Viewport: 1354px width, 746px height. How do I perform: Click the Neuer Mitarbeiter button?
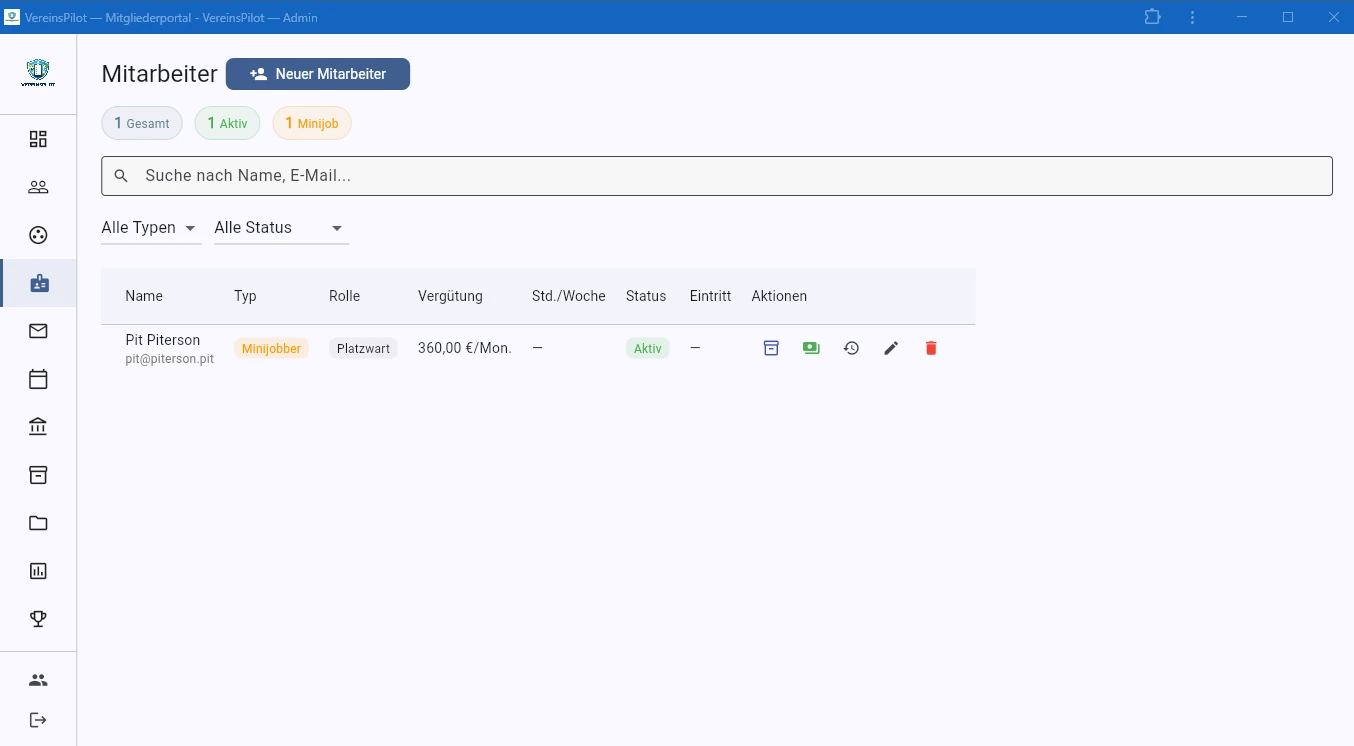318,74
